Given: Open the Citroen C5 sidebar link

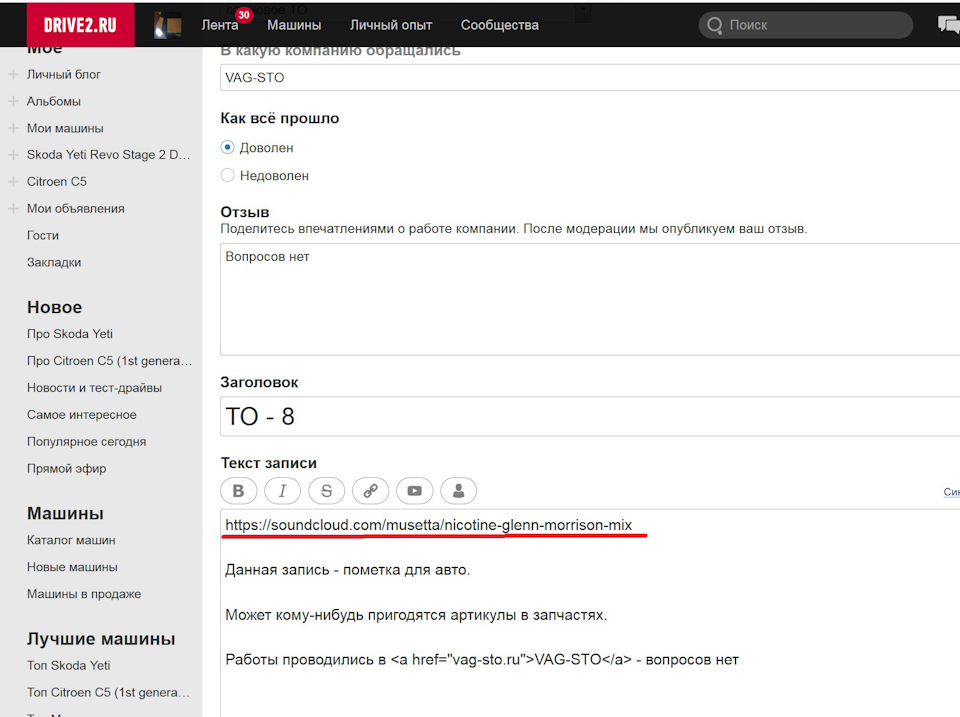Looking at the screenshot, I should (x=57, y=181).
